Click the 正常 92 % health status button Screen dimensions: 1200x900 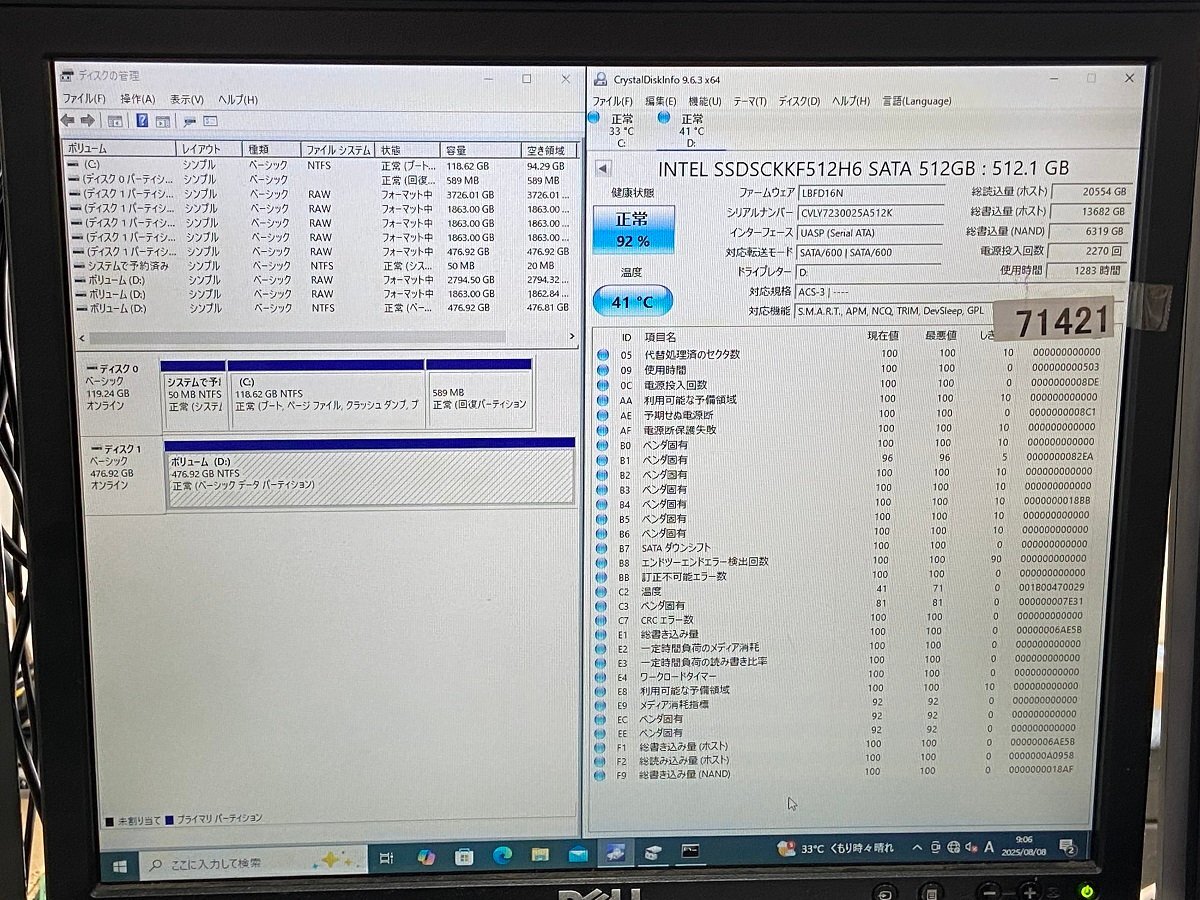633,229
